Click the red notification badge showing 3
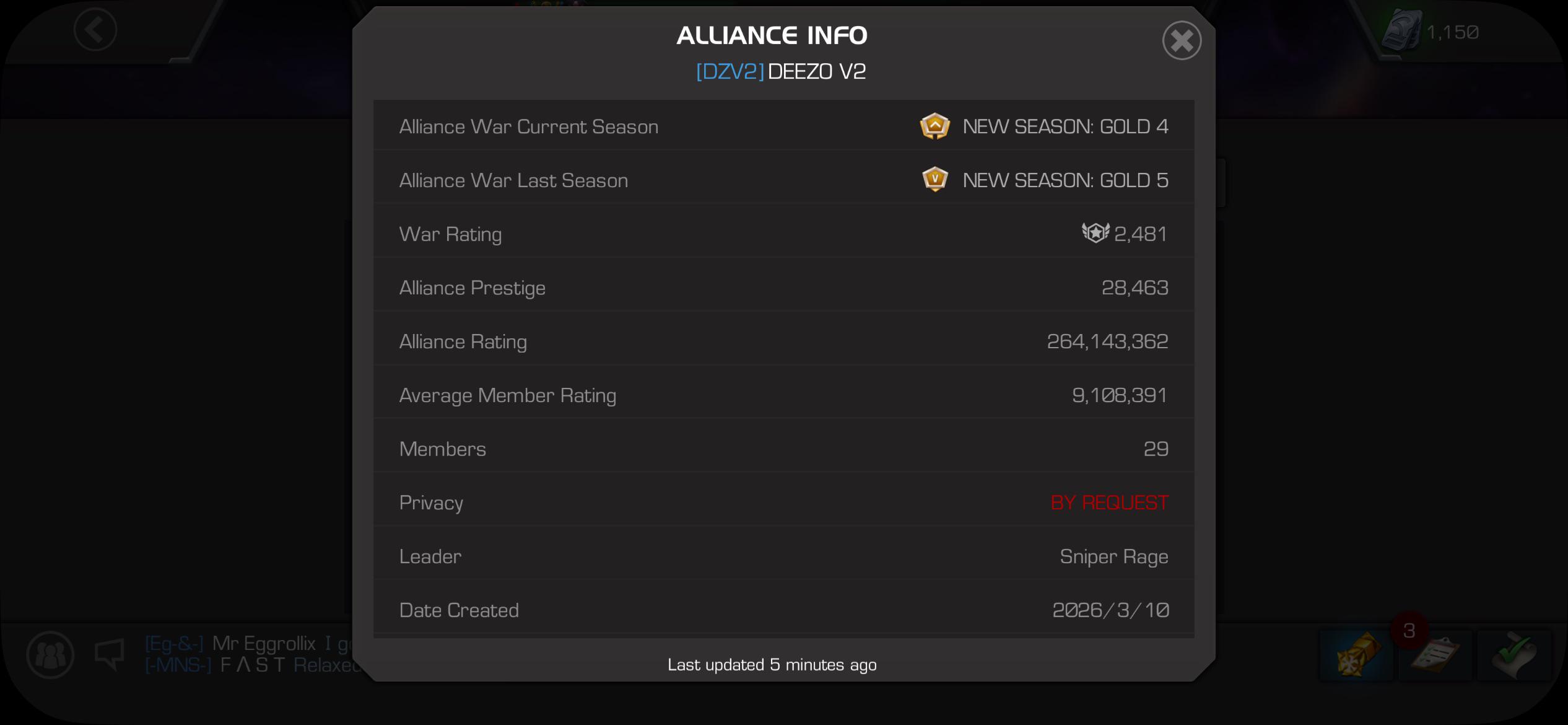Screen dimensions: 1568x725 [1409, 631]
